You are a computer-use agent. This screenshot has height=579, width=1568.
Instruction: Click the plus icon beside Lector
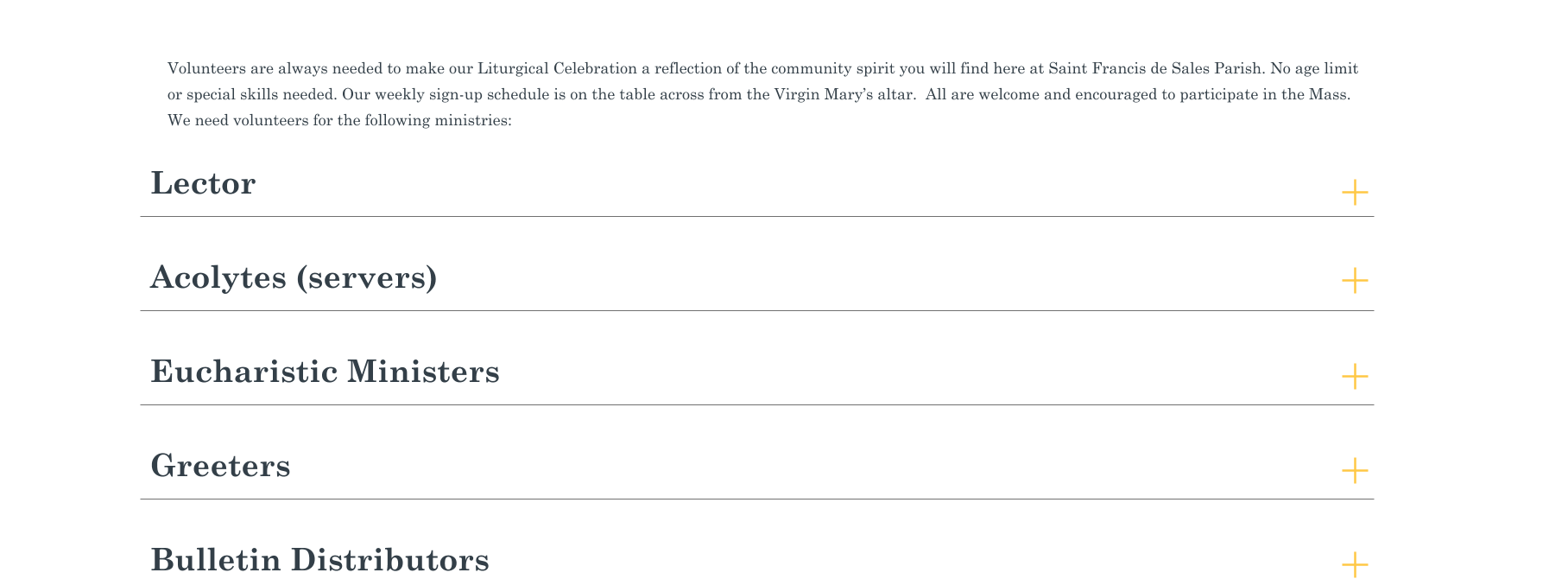(x=1354, y=192)
